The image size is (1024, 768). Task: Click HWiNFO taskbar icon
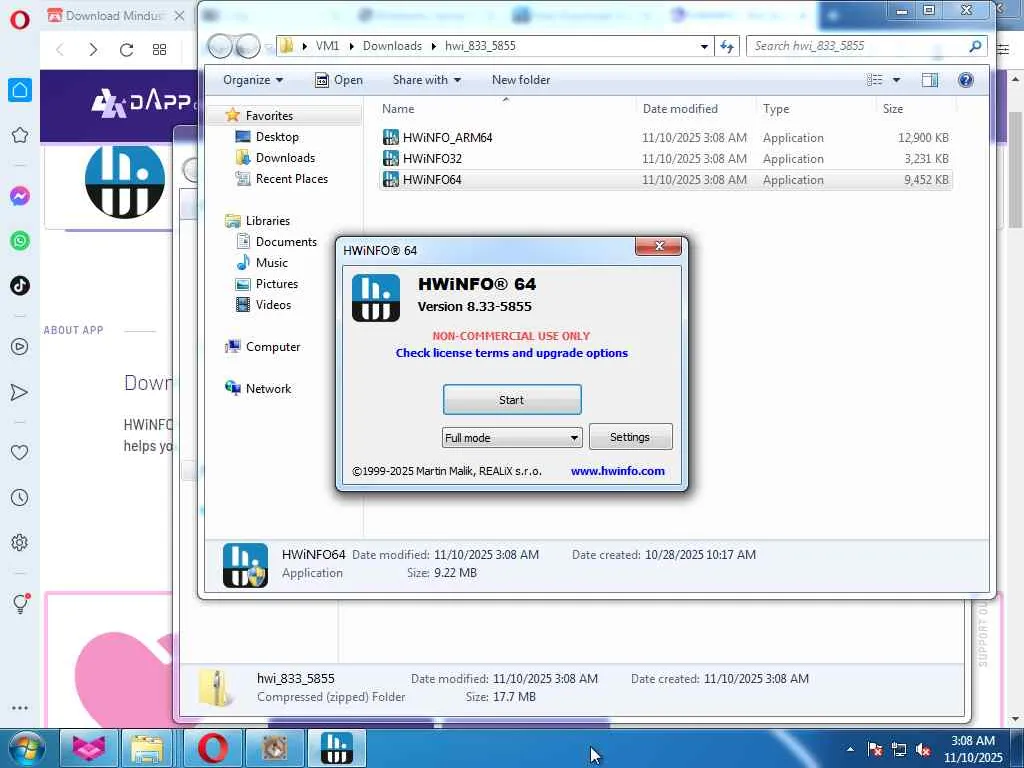click(x=337, y=748)
